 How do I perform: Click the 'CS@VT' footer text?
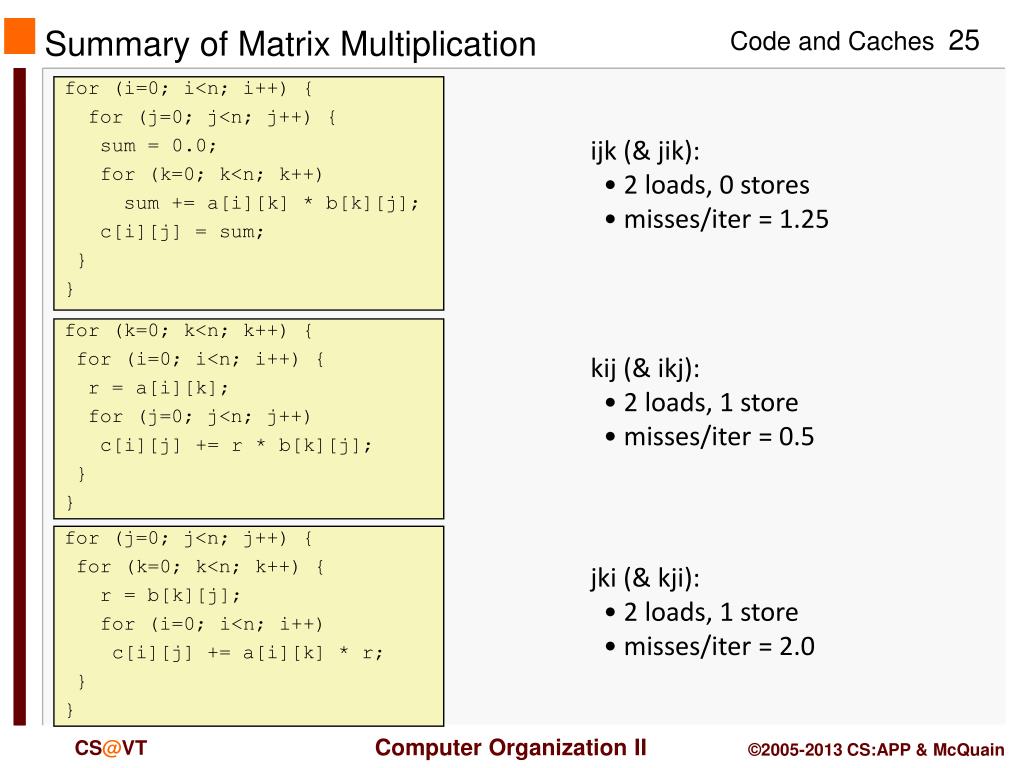click(111, 748)
